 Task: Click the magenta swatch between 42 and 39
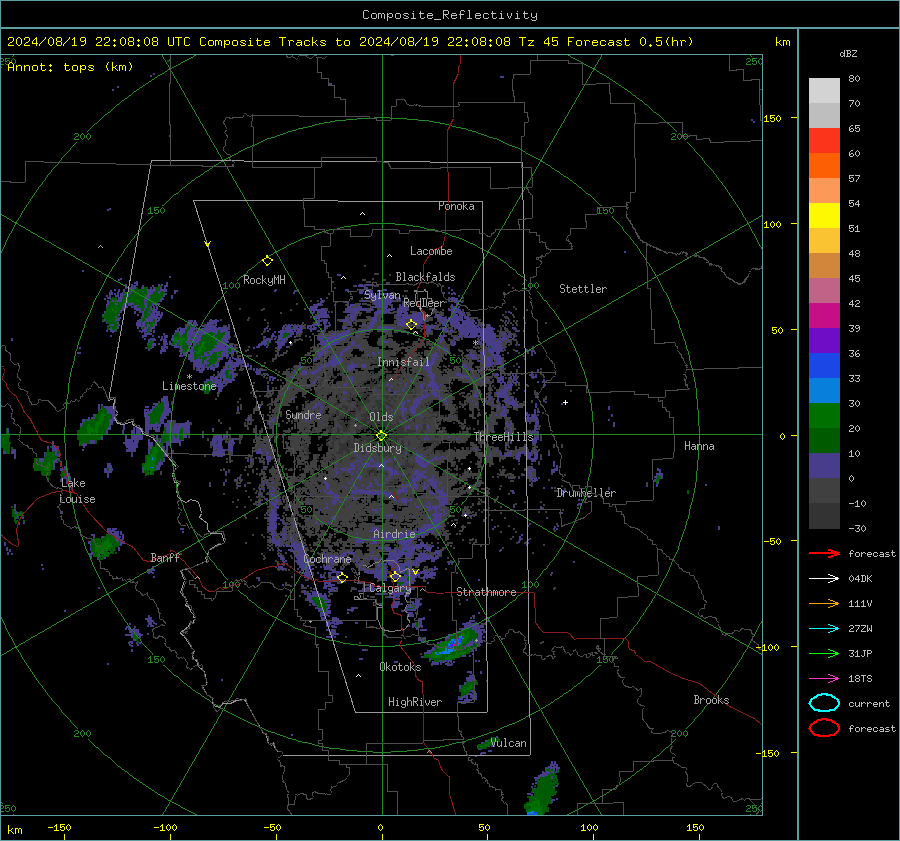pos(824,316)
